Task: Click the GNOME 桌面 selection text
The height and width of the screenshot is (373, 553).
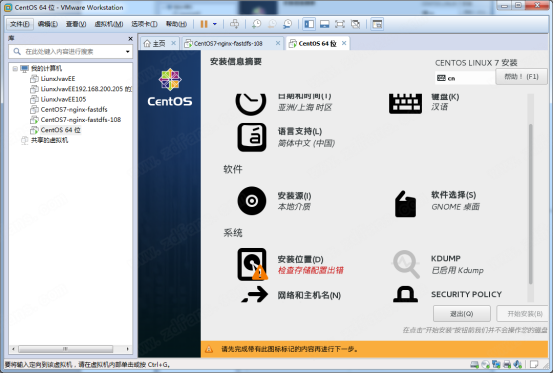Action: [455, 207]
